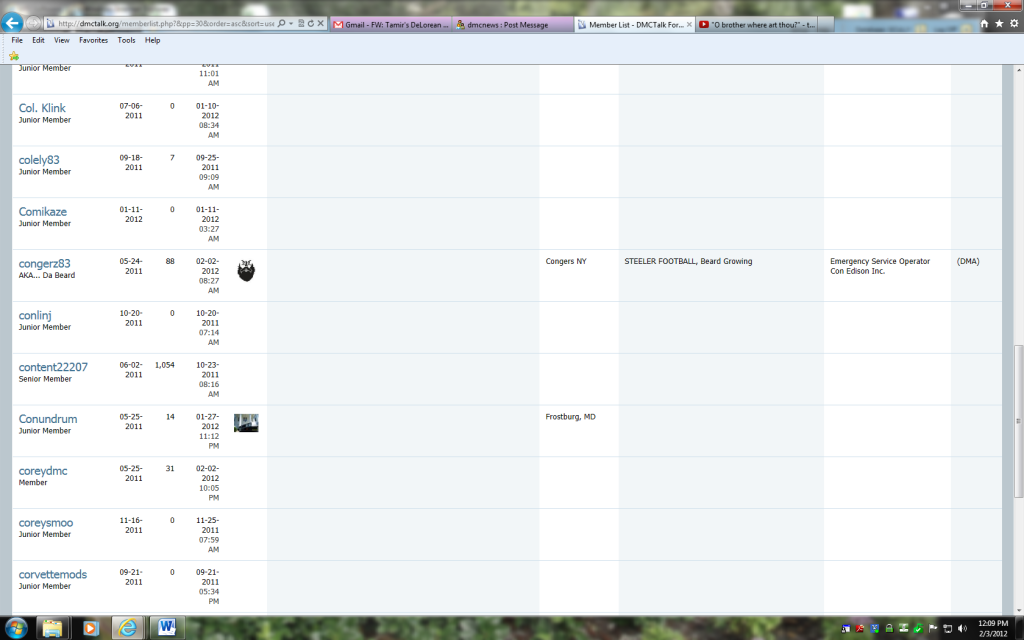Switch to the dmcnews Post Message tab
Image resolution: width=1024 pixels, height=640 pixels.
point(513,25)
